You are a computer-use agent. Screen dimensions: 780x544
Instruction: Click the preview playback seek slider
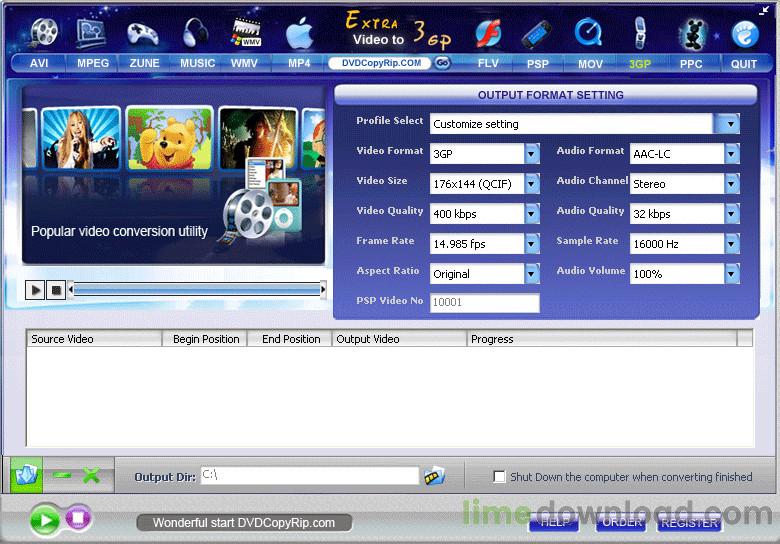coord(197,289)
